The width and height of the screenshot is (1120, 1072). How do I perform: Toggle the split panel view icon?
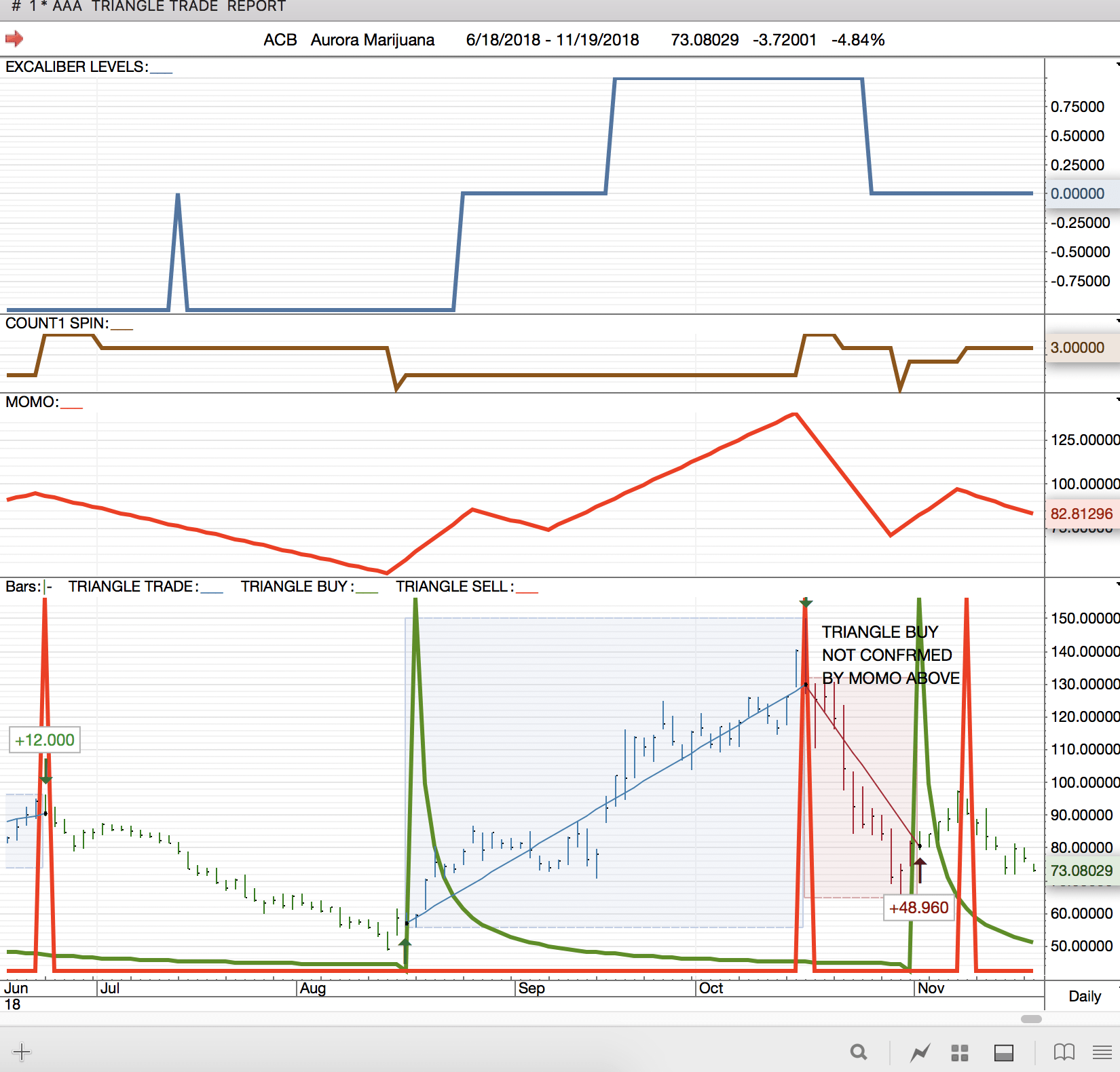(1003, 1052)
